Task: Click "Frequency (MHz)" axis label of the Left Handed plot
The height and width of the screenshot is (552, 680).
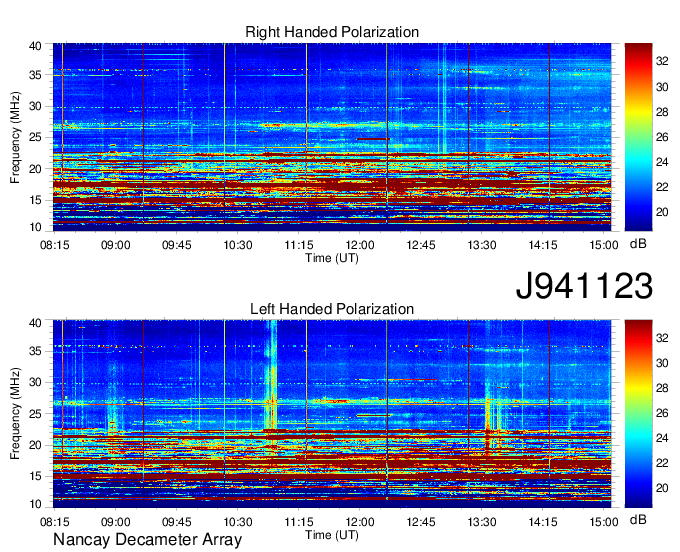Action: [15, 414]
